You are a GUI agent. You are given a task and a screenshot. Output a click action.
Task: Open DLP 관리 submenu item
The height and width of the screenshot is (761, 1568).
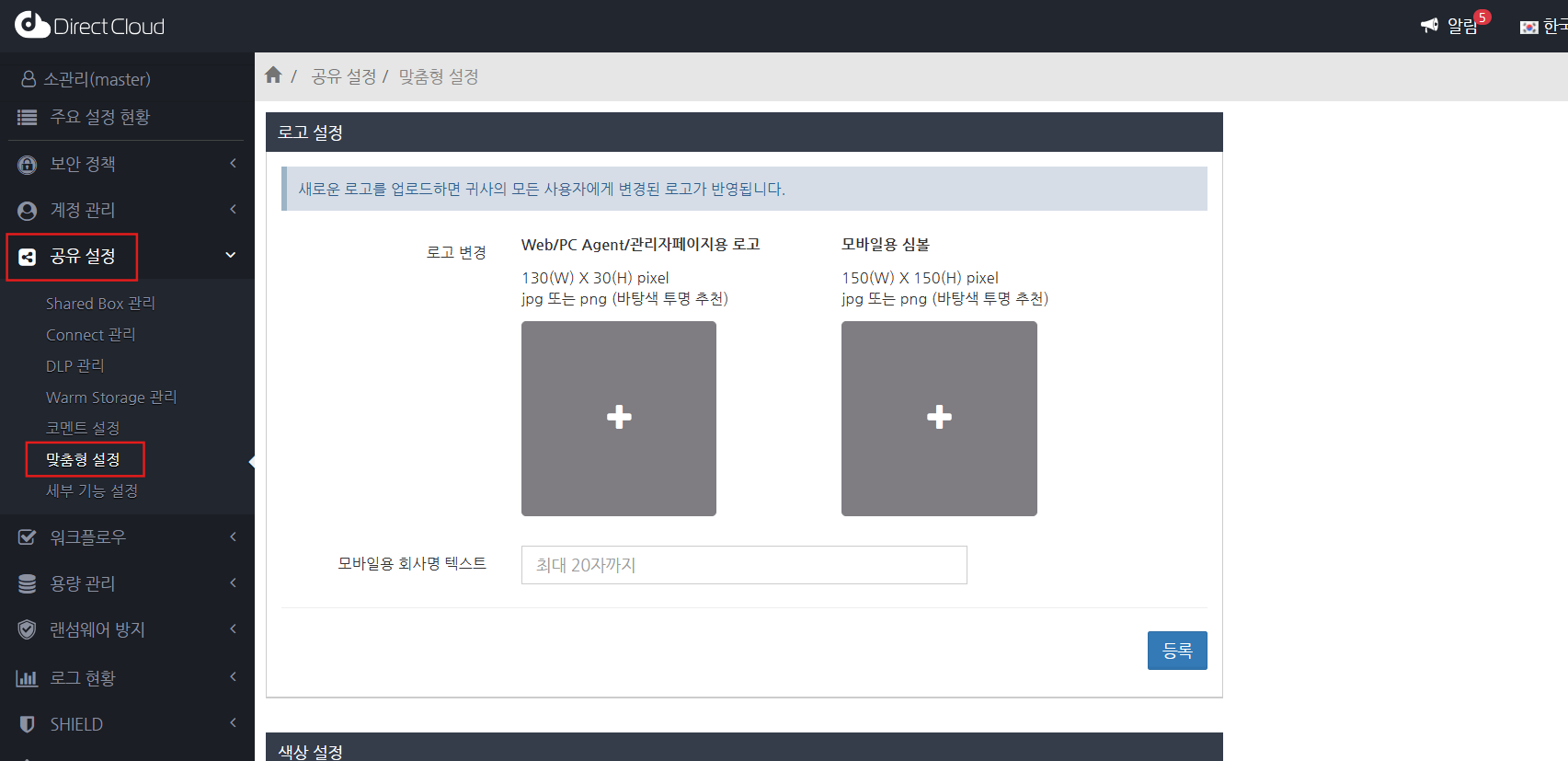(75, 366)
